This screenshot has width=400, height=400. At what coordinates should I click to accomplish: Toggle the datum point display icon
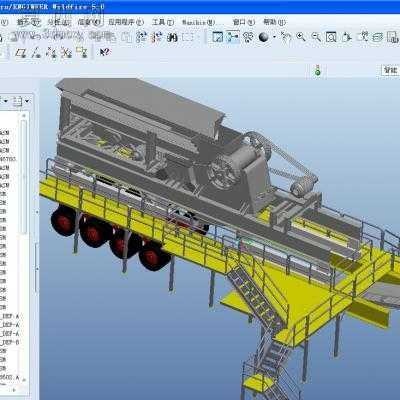(x=51, y=52)
